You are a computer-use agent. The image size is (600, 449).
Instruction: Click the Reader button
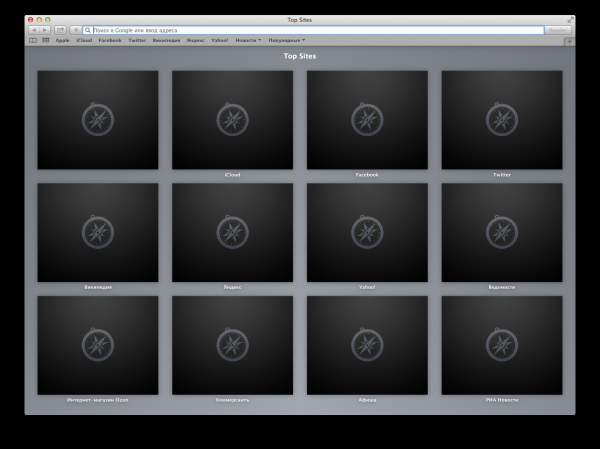558,30
